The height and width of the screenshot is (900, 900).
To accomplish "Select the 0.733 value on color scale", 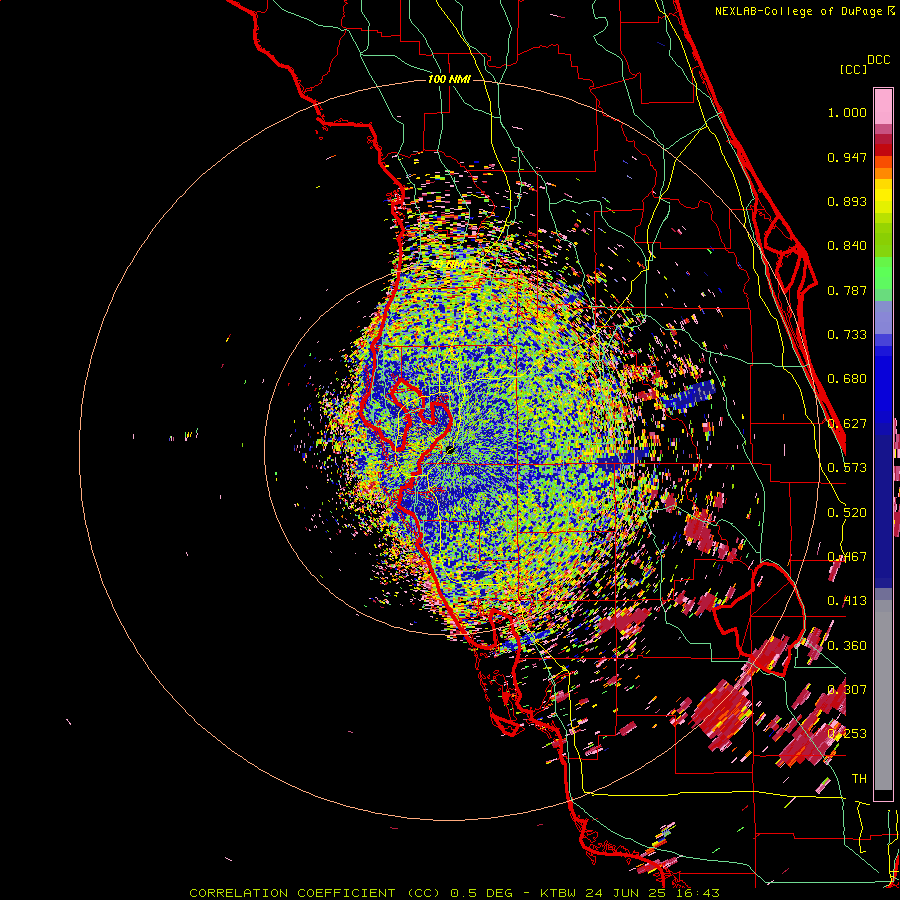I will click(x=847, y=335).
